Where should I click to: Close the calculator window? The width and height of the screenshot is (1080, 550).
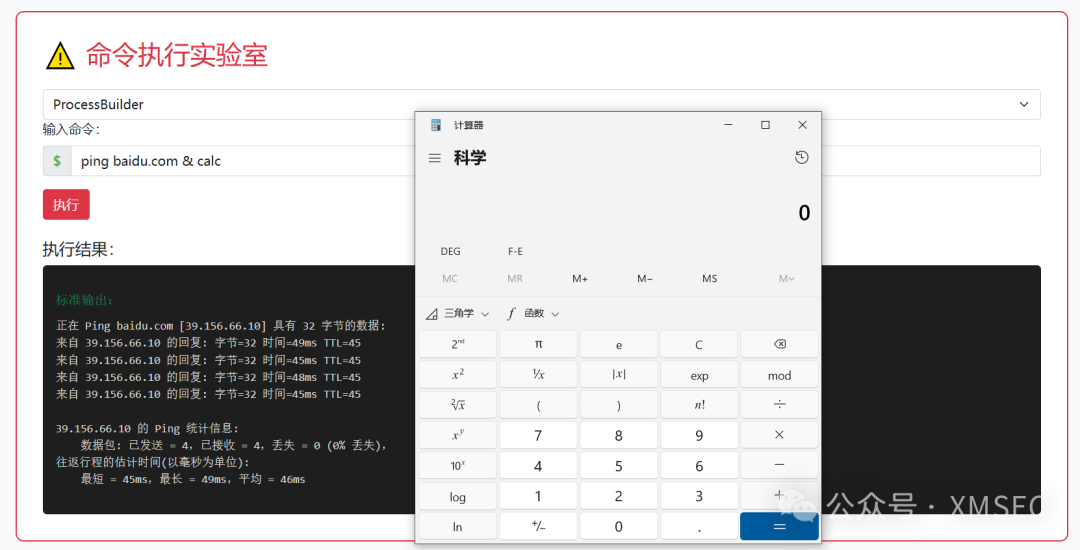(802, 125)
